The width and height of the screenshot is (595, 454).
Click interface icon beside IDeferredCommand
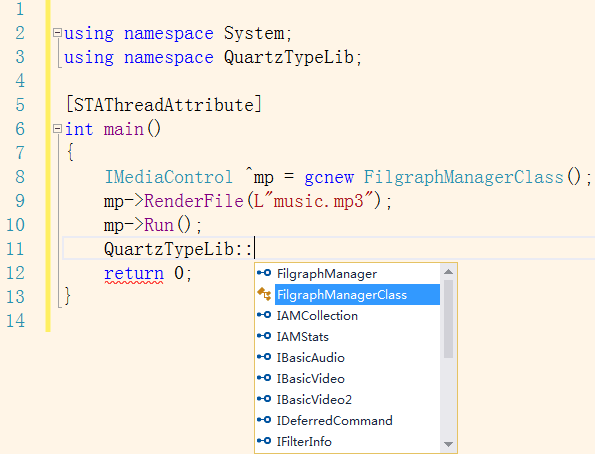click(264, 420)
